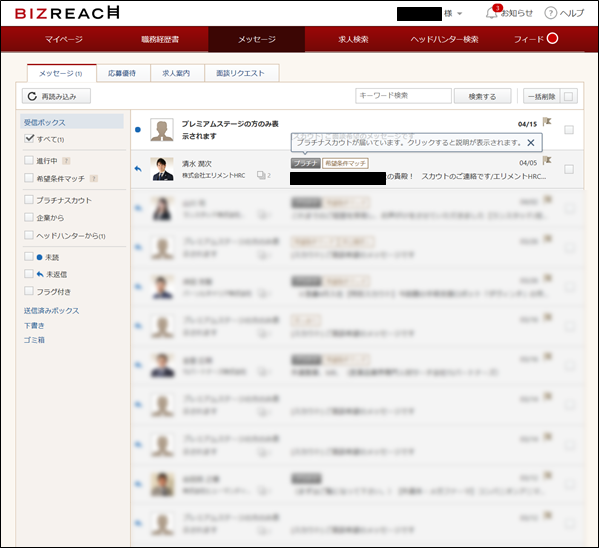Select the 04/05 清水 message checkbox

coord(569,169)
